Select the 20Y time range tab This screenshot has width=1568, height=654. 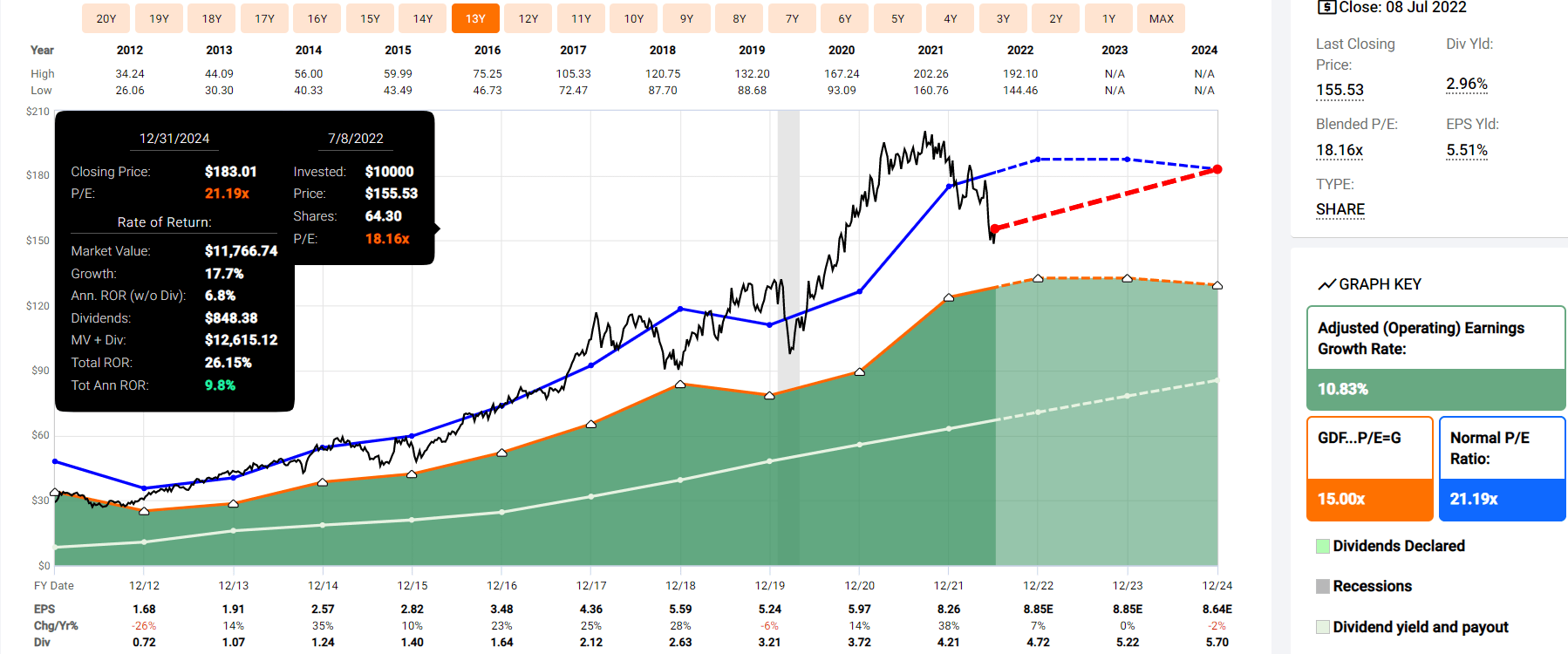[106, 18]
